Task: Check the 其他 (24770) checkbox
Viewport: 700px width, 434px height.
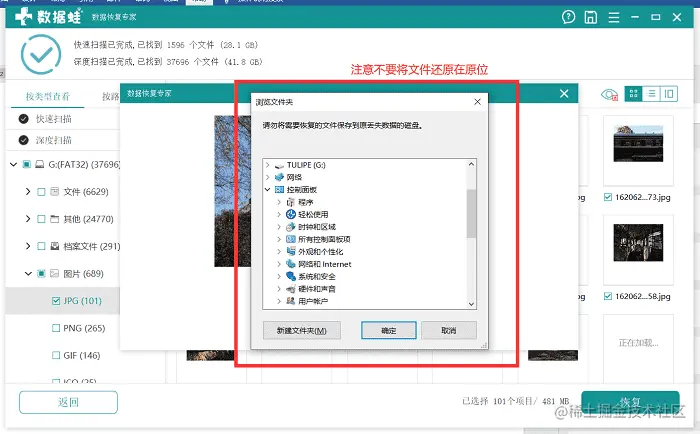Action: (x=41, y=219)
